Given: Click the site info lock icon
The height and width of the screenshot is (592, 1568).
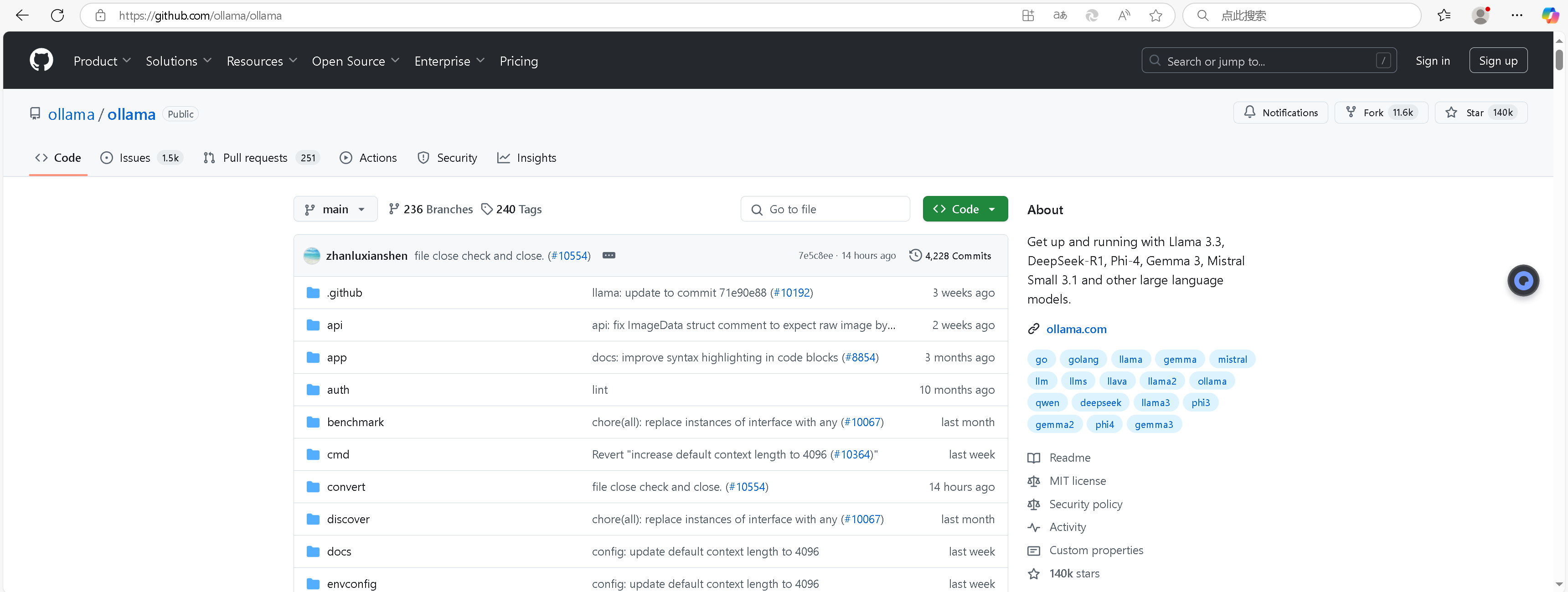Looking at the screenshot, I should click(x=101, y=16).
